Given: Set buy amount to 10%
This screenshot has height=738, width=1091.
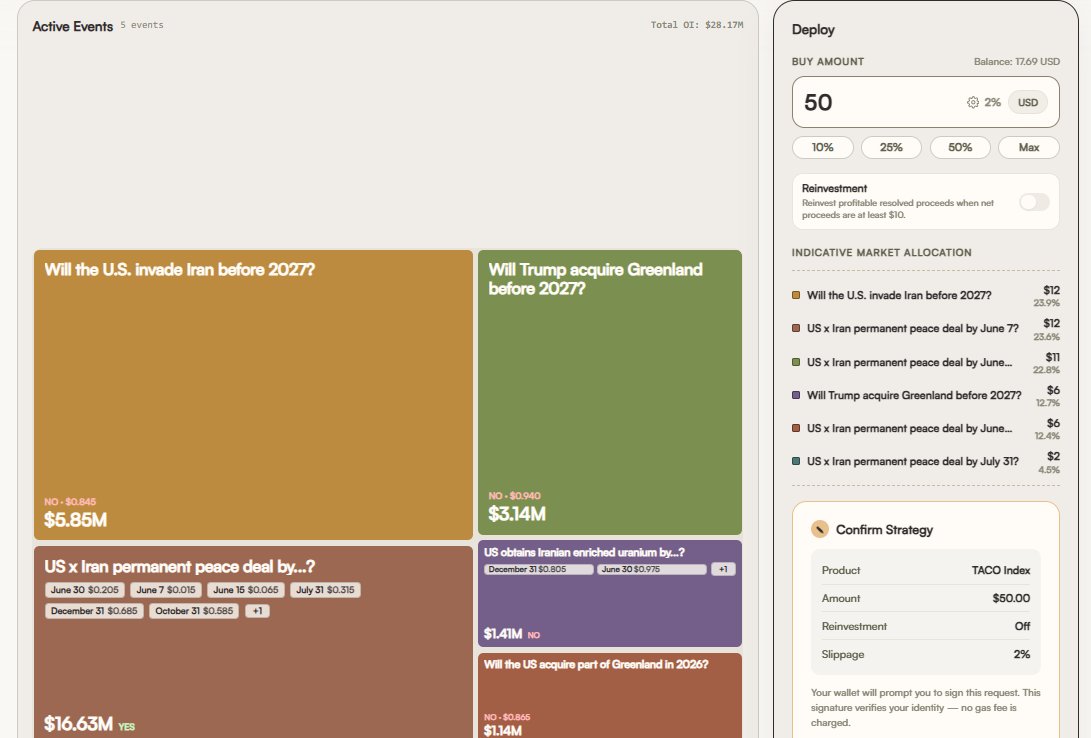Looking at the screenshot, I should pyautogui.click(x=822, y=147).
